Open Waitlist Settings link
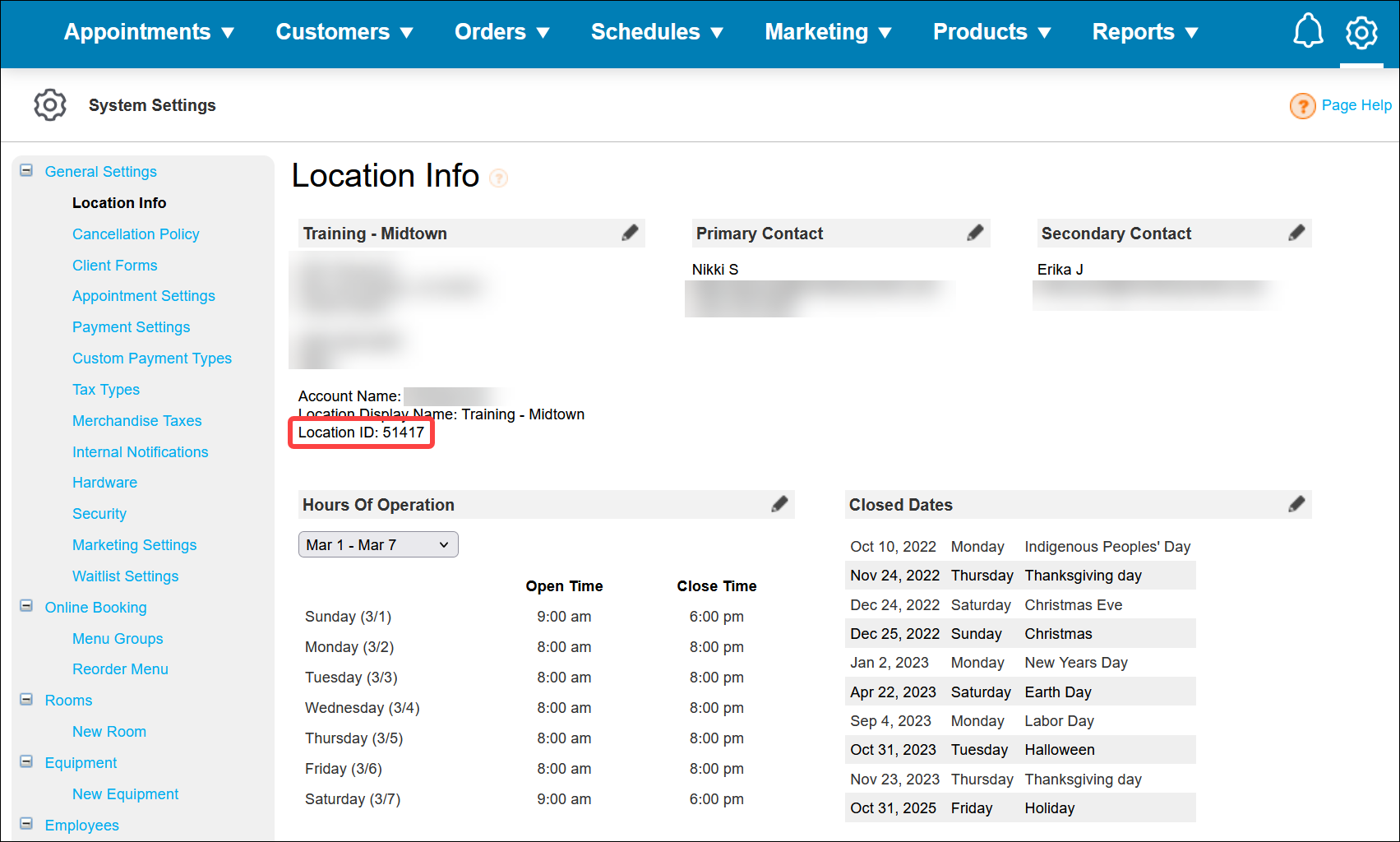 coord(125,576)
